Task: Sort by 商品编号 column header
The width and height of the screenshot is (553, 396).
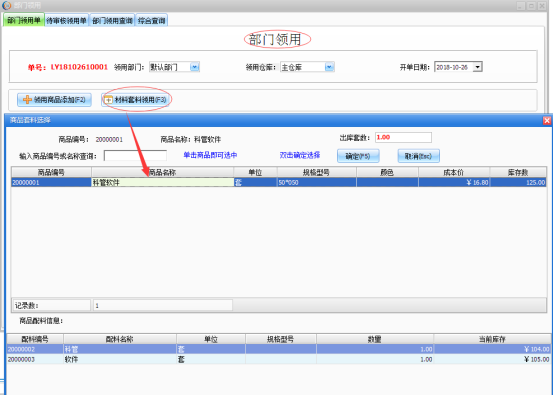Action: (51, 172)
